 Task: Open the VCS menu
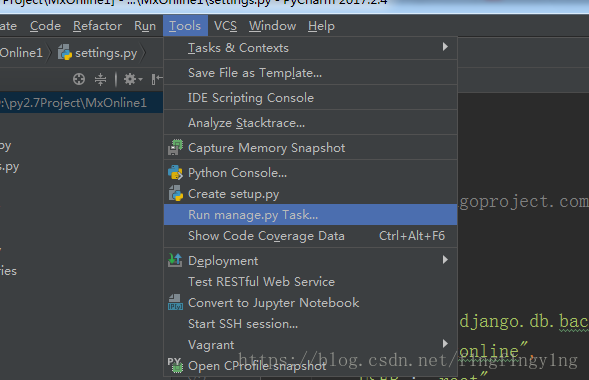click(x=225, y=26)
